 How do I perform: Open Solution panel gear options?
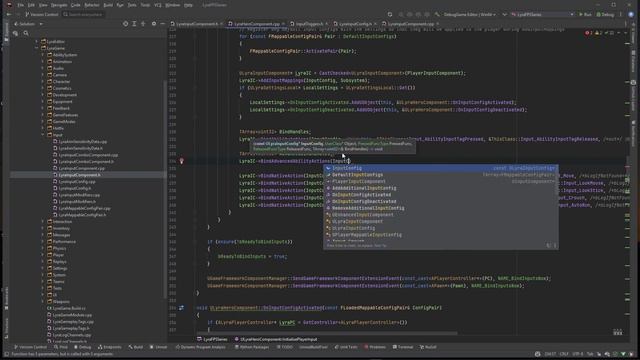[x=154, y=24]
